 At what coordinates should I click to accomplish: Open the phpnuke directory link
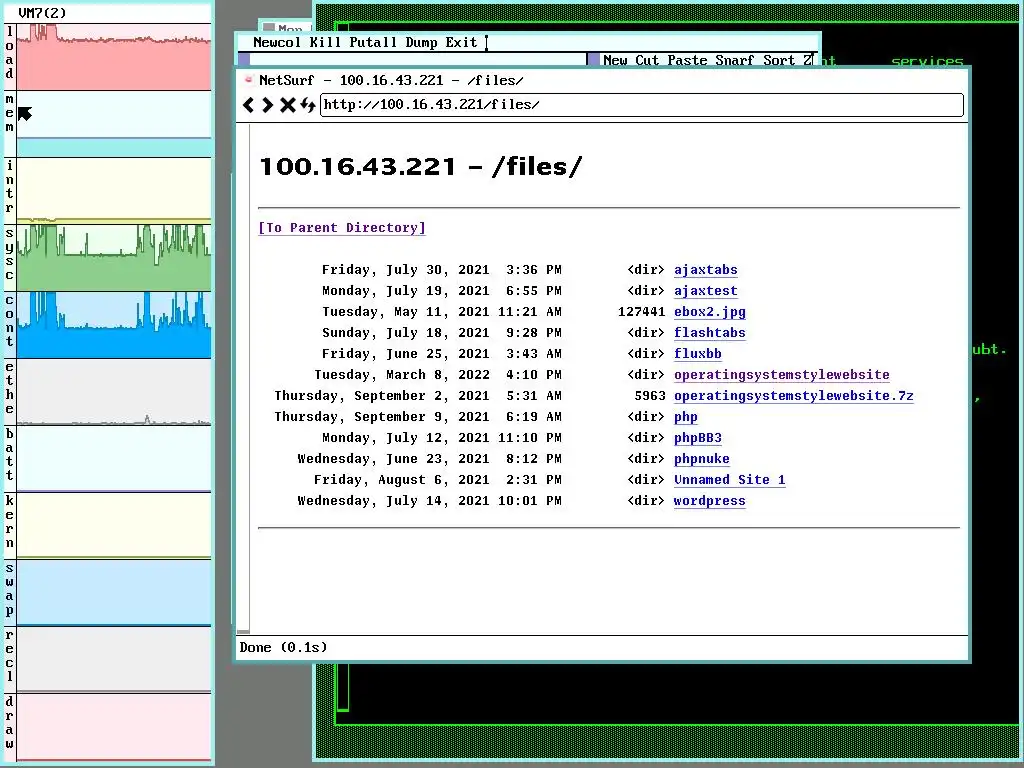click(701, 458)
